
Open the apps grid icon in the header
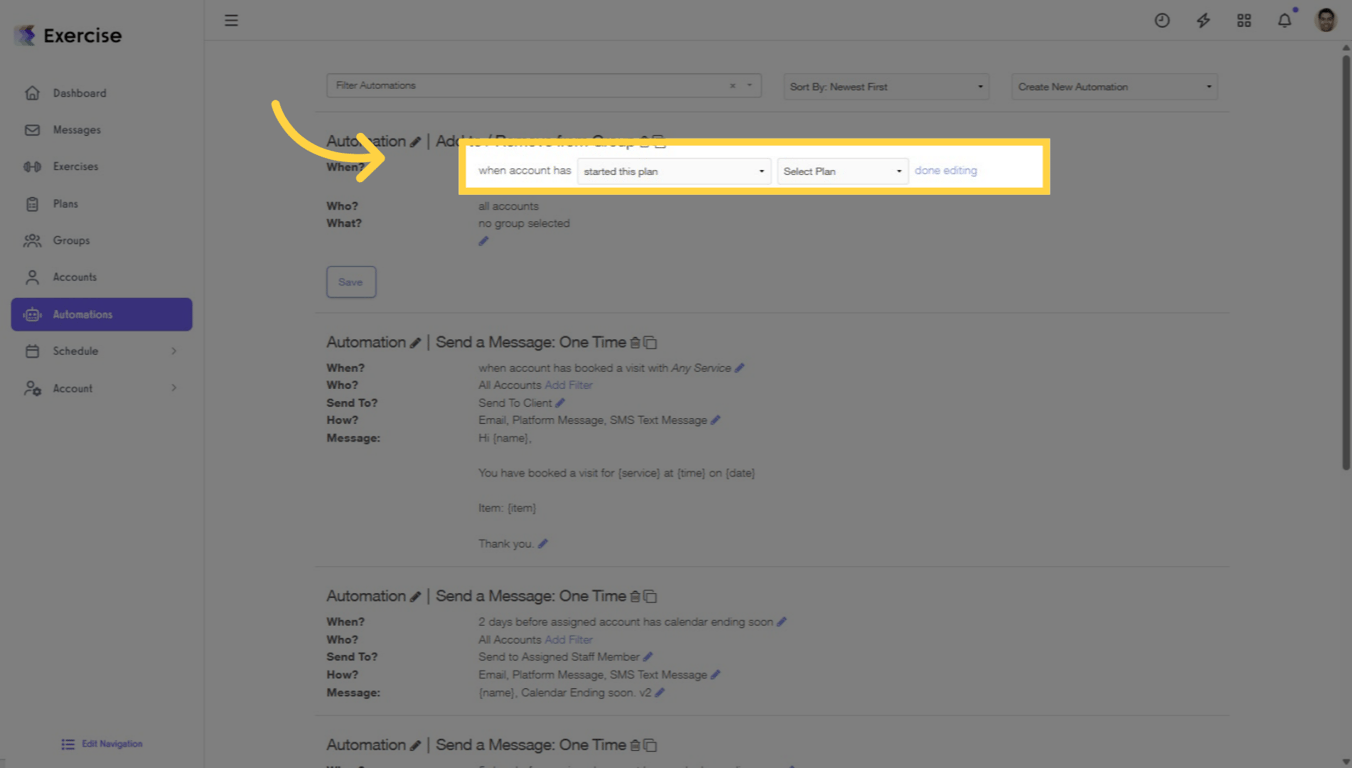(x=1244, y=20)
